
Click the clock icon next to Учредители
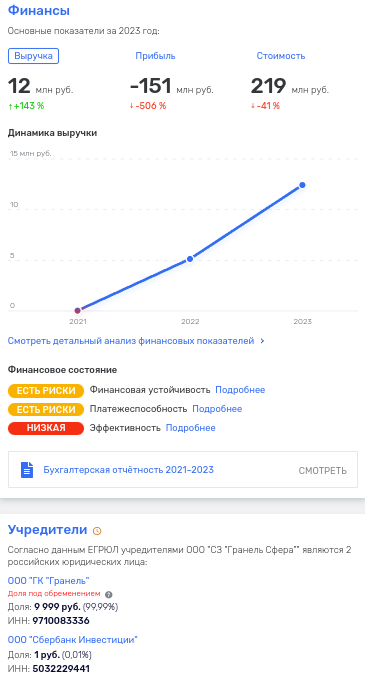pyautogui.click(x=97, y=531)
